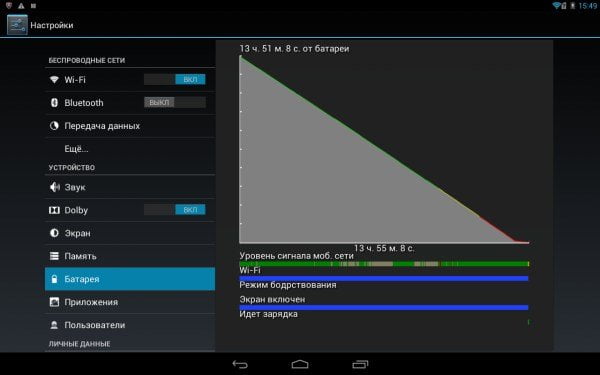This screenshot has height=375, width=600.
Task: Select the Батарея menu entry
Action: [130, 279]
